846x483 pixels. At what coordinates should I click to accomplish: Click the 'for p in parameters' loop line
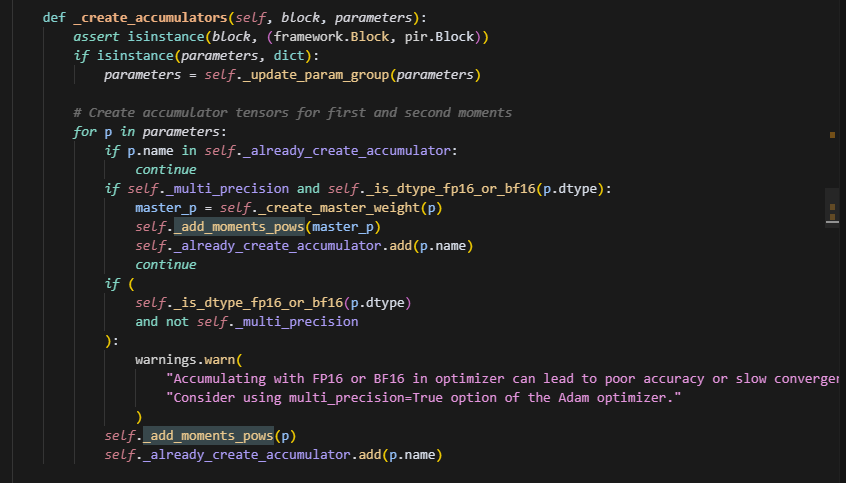150,132
